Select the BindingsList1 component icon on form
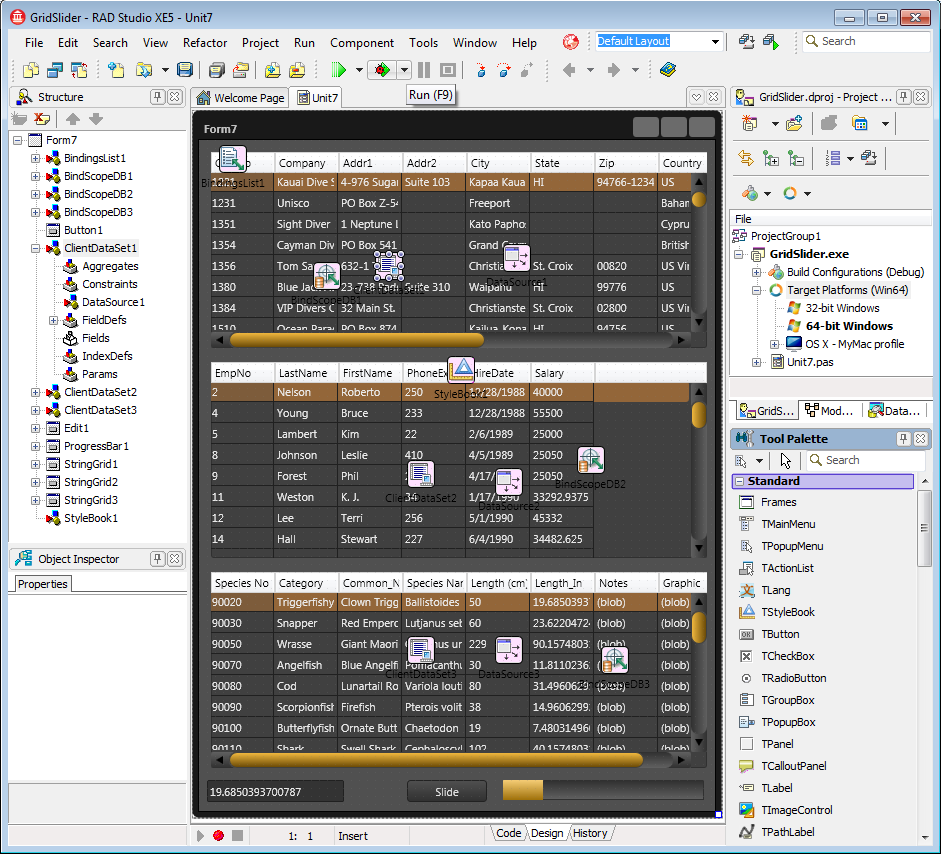 (232, 159)
